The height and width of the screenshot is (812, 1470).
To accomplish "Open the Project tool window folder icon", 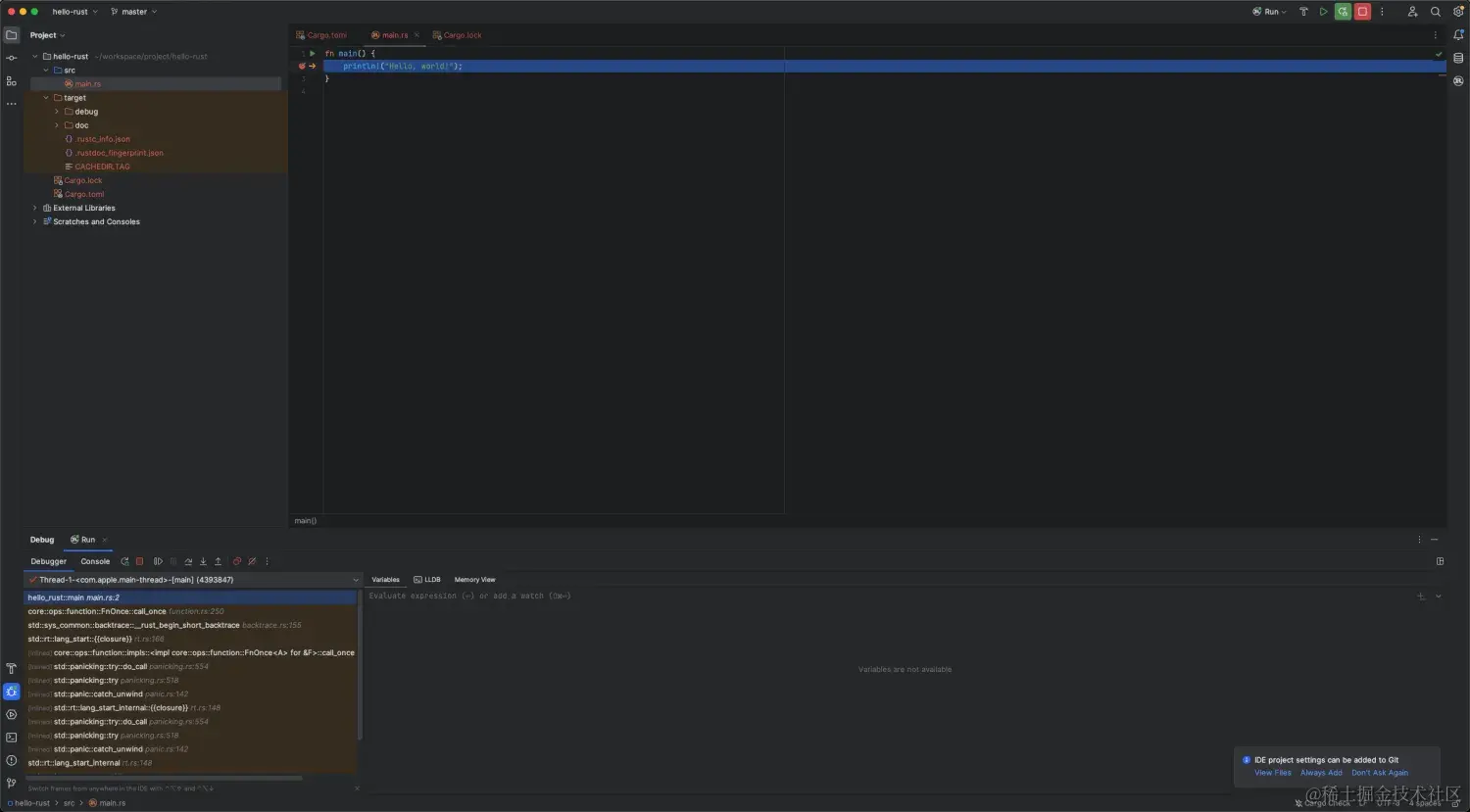I will (12, 35).
